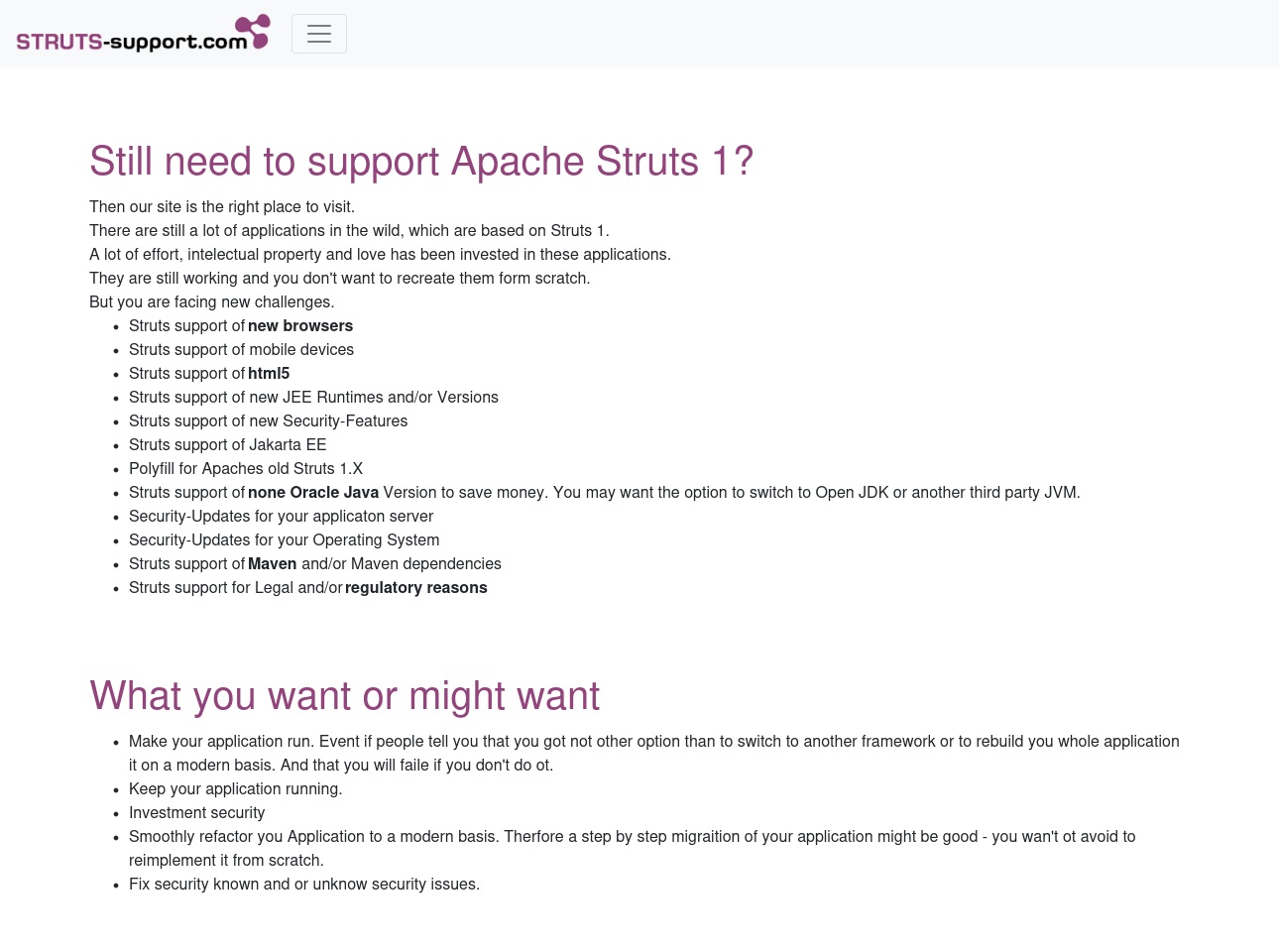This screenshot has width=1279, height=952.
Task: Click the 'Struts support of html5' item
Action: point(209,373)
